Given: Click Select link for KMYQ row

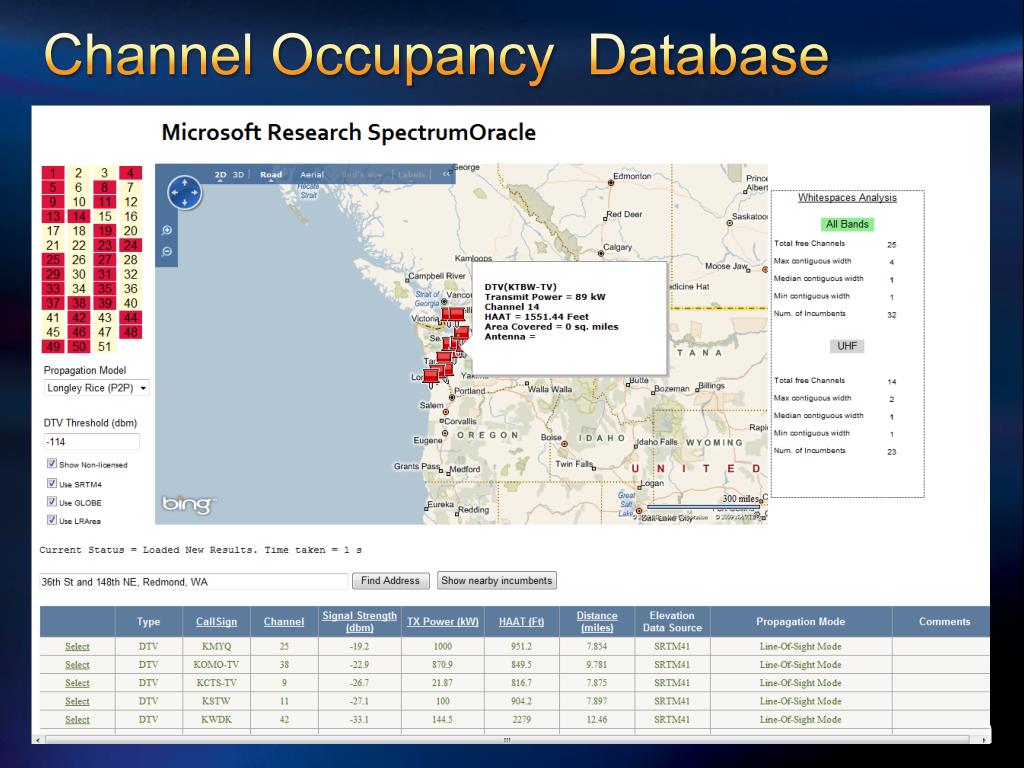Looking at the screenshot, I should point(77,647).
